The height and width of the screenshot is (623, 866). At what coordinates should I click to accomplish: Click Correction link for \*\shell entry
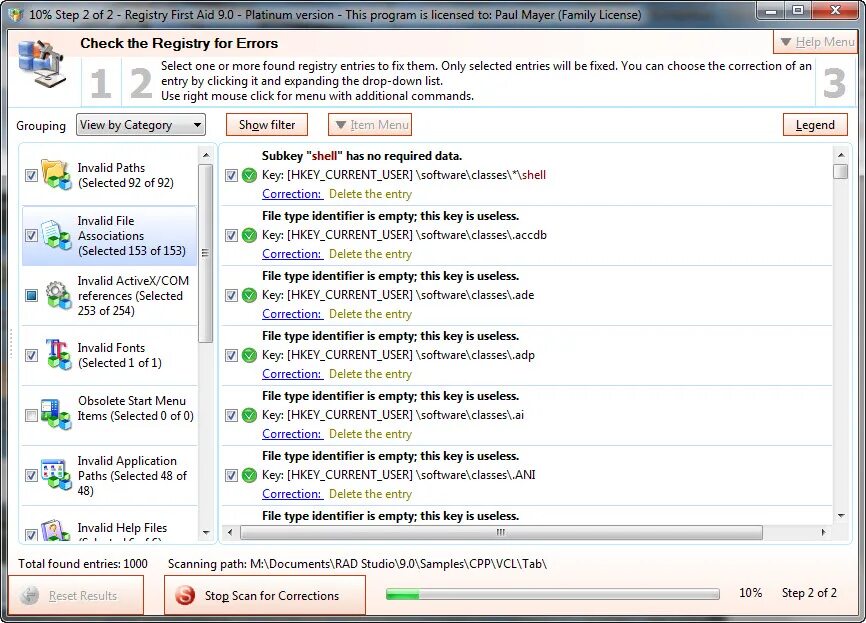(292, 194)
